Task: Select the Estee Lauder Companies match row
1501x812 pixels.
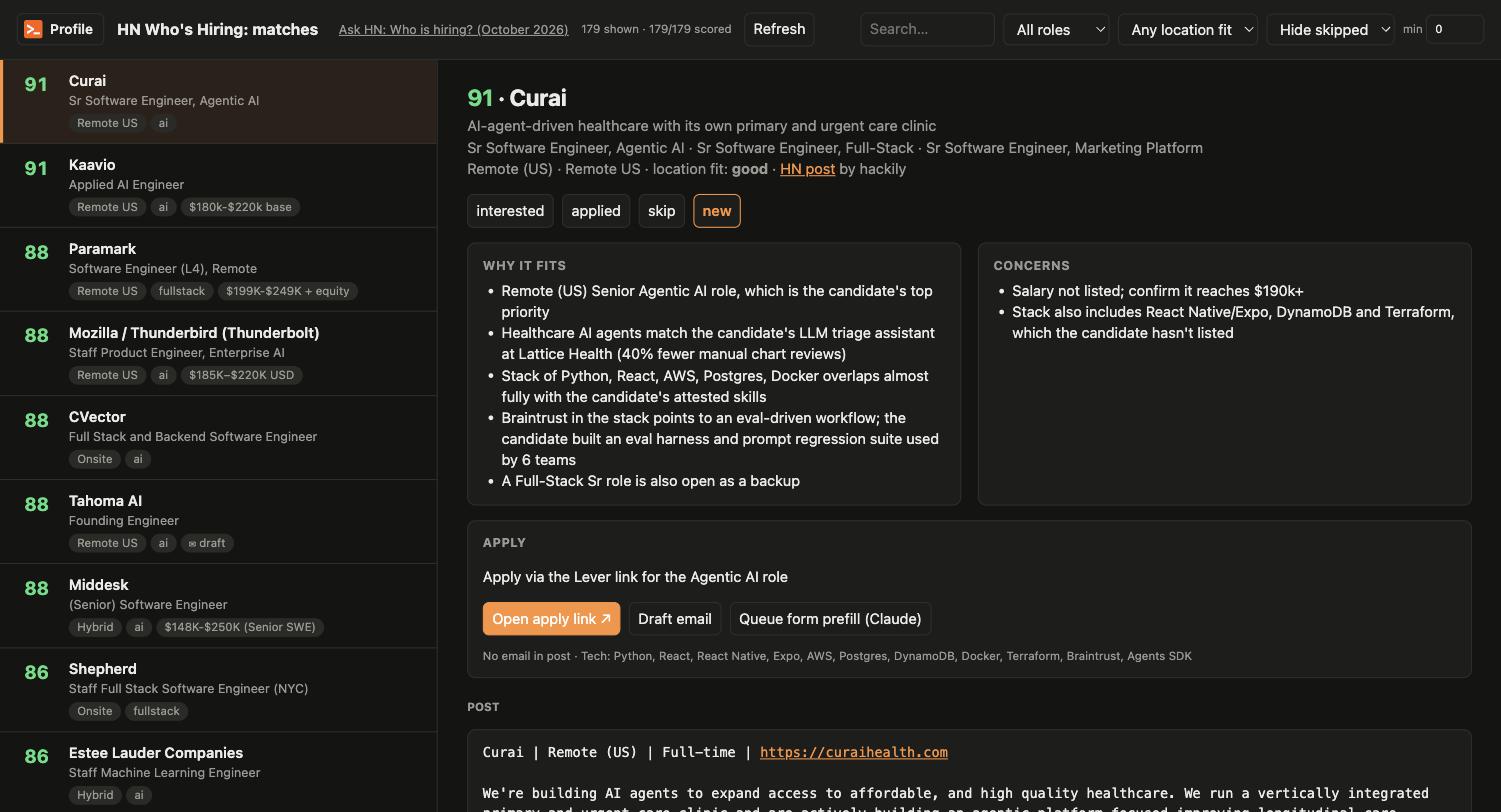Action: tap(219, 772)
